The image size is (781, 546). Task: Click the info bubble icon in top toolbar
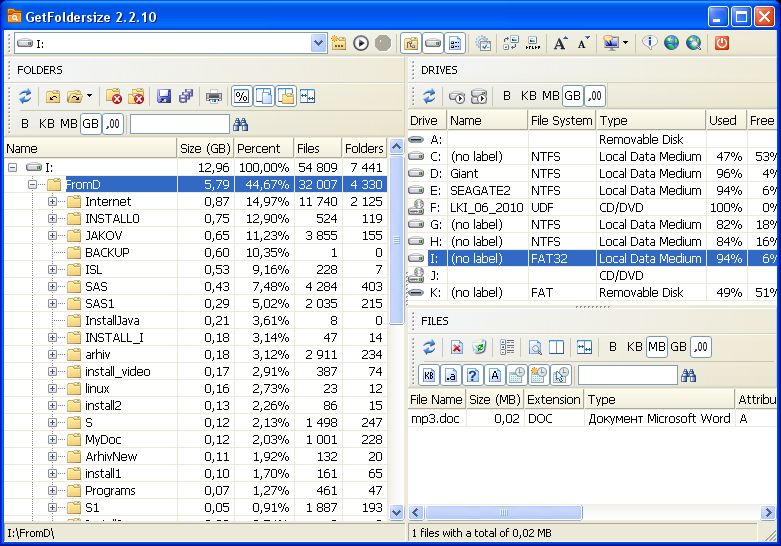click(x=650, y=43)
